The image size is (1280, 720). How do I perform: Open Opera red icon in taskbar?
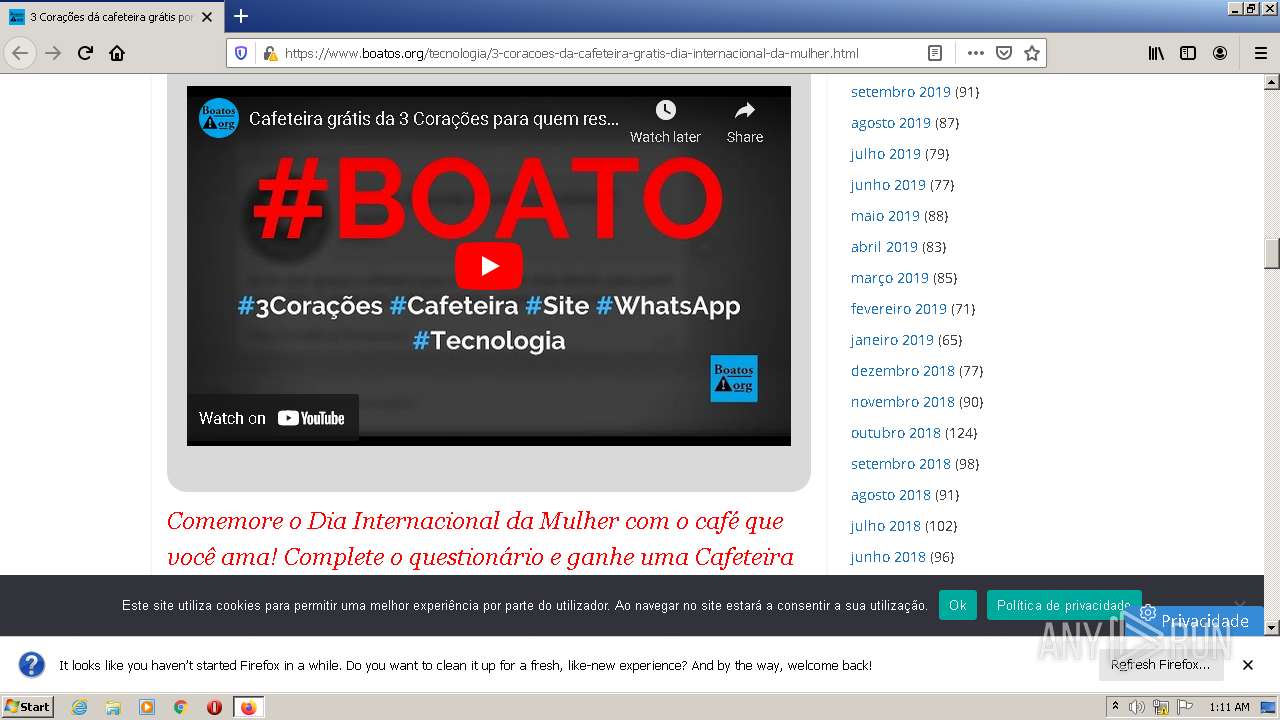(214, 707)
